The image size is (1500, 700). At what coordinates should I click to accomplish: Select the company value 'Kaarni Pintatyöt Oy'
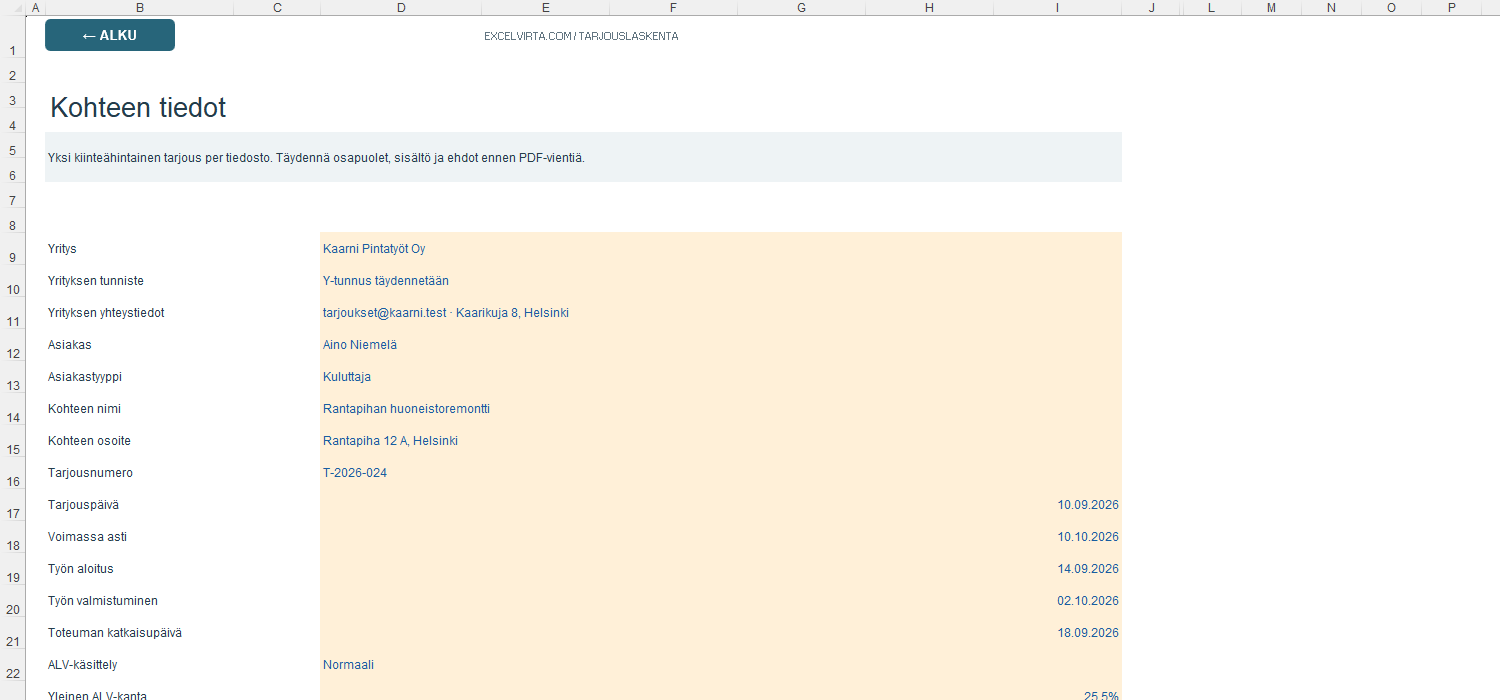374,249
